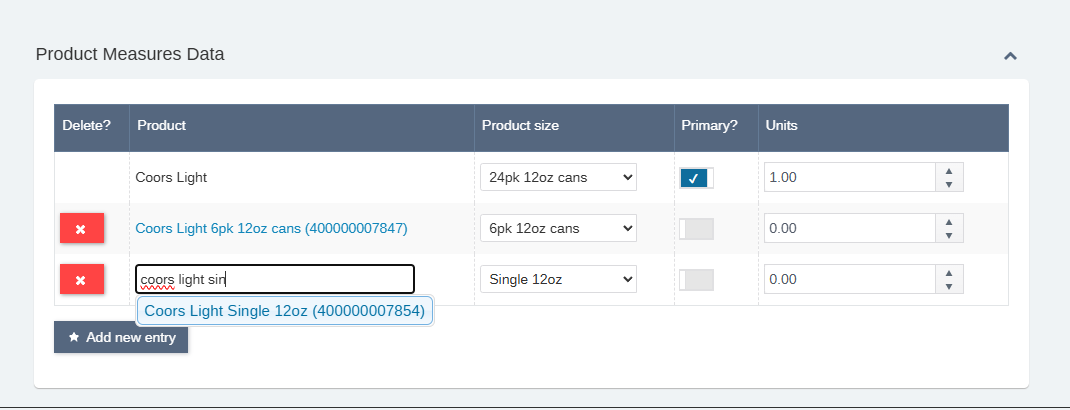This screenshot has height=410, width=1070.
Task: Toggle Primary for the Single 12oz row
Action: tap(696, 280)
